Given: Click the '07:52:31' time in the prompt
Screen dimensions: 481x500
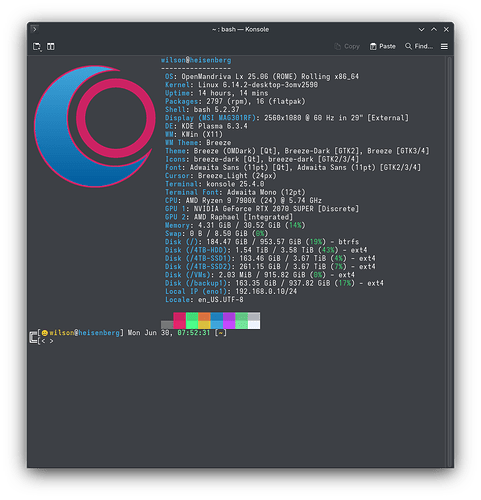Looking at the screenshot, I should tap(194, 333).
